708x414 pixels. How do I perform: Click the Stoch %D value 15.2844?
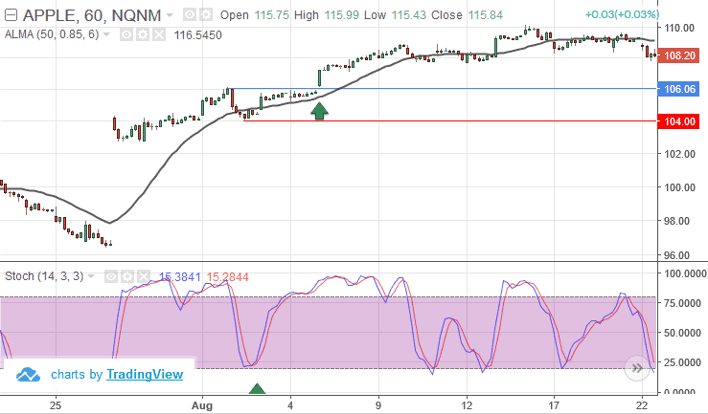(228, 277)
